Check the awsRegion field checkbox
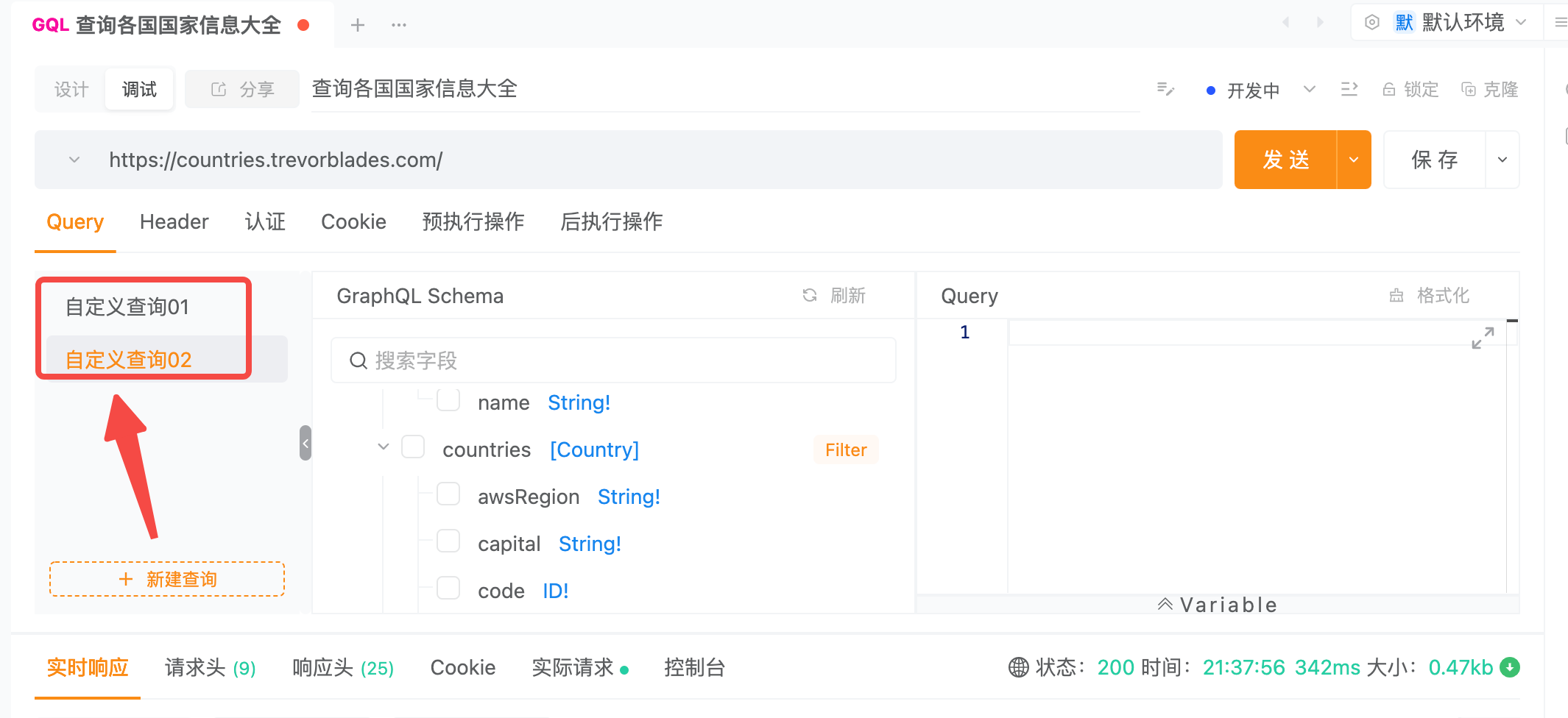 click(x=448, y=494)
